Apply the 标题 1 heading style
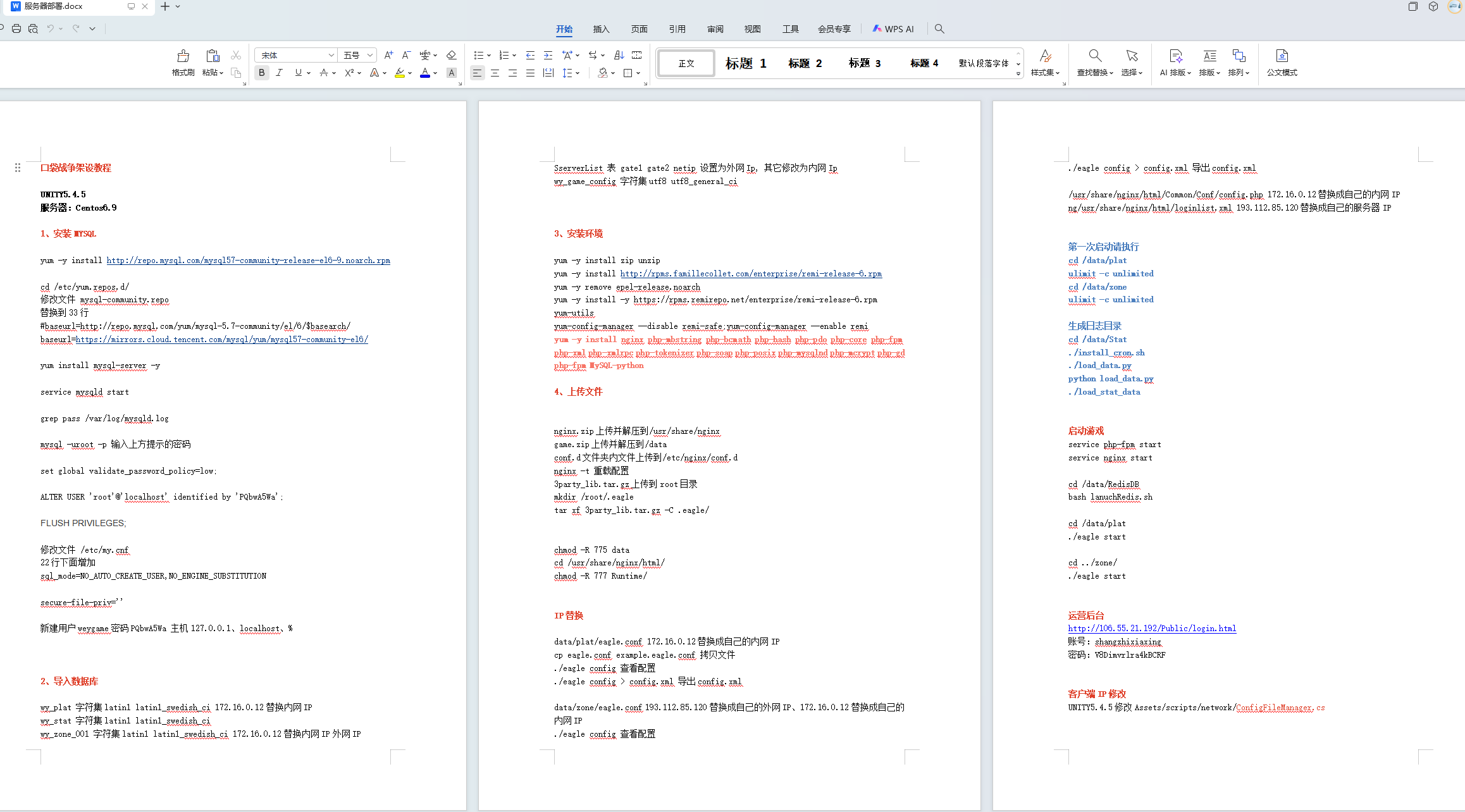1465x812 pixels. tap(745, 63)
